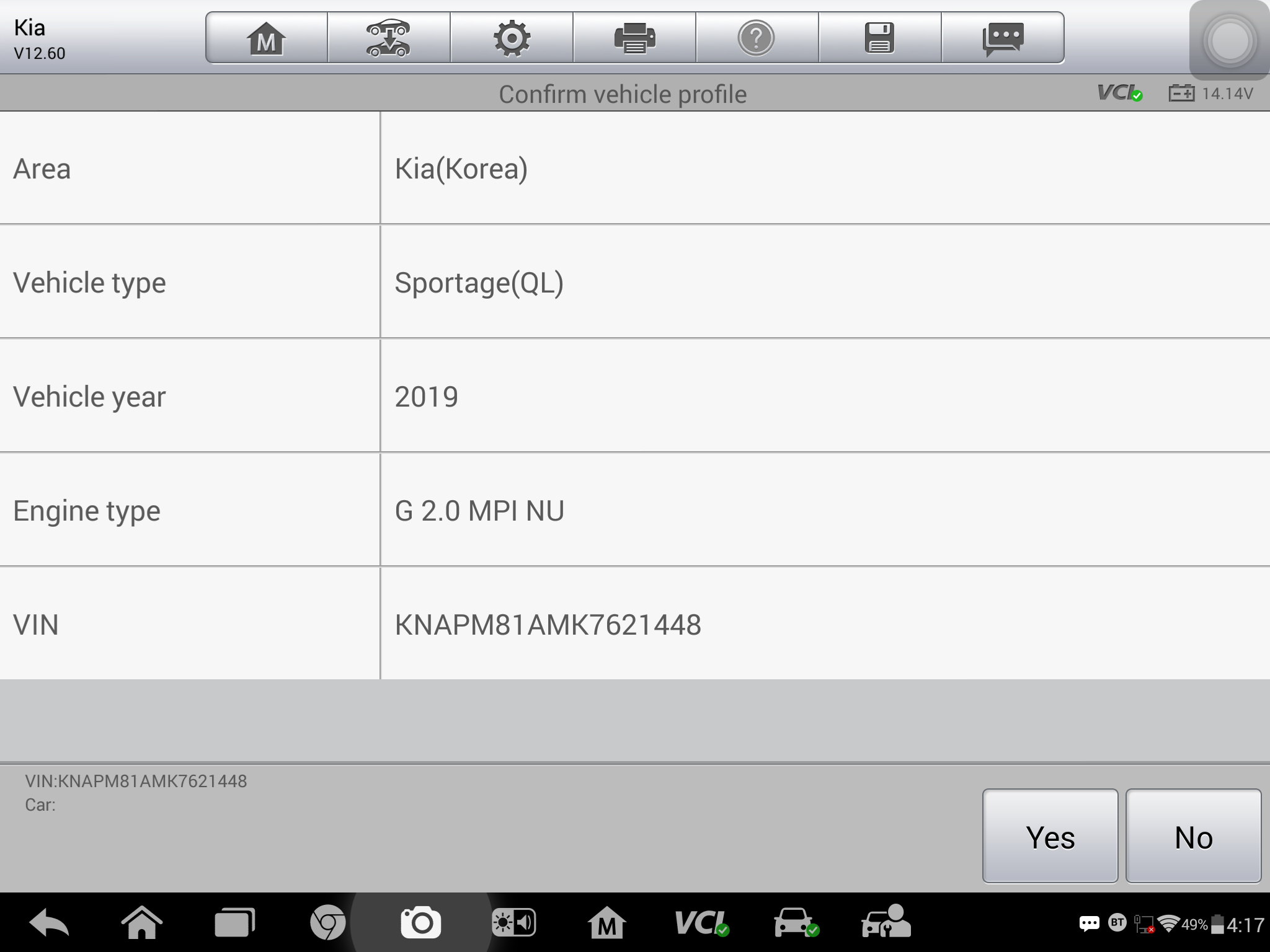The width and height of the screenshot is (1270, 952).
Task: Launch the Chrome browser icon
Action: 327,923
